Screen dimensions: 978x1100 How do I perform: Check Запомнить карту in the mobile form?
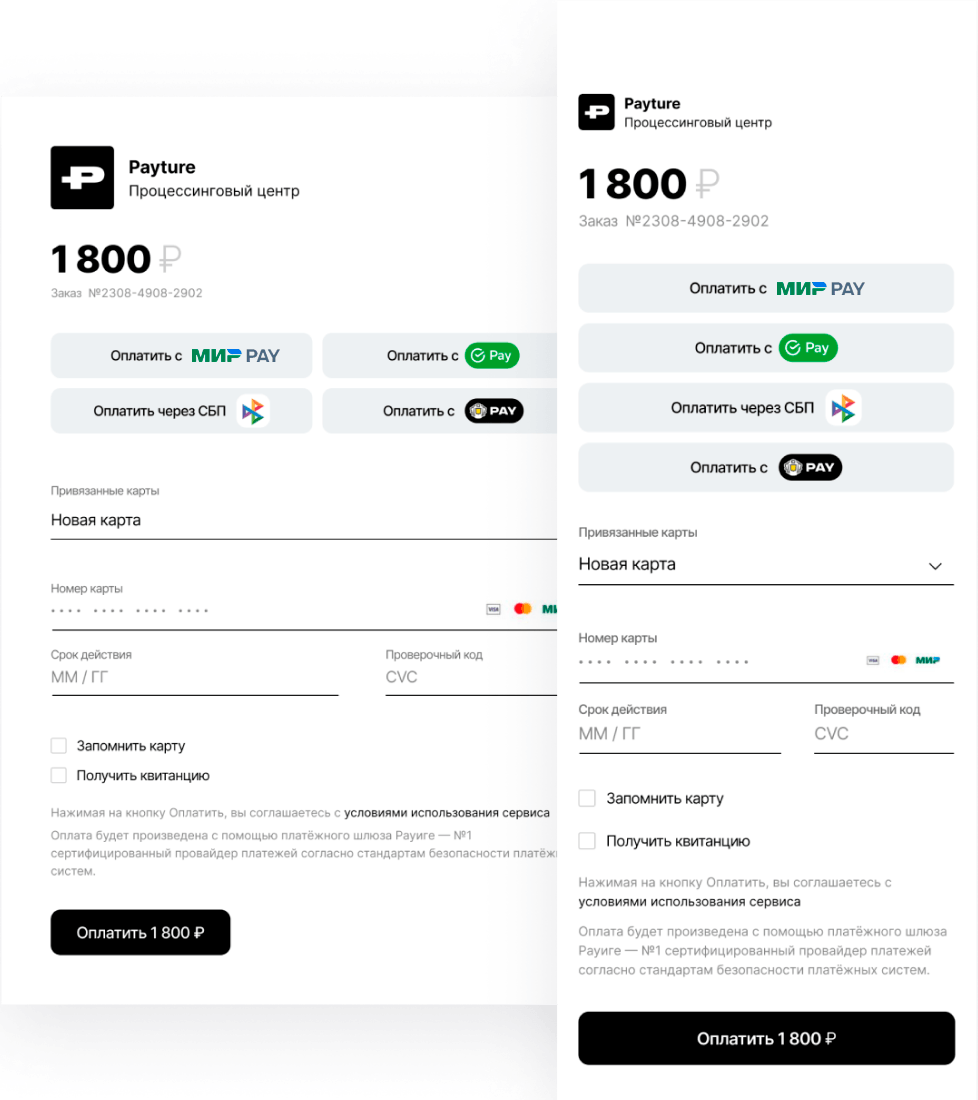tap(587, 798)
